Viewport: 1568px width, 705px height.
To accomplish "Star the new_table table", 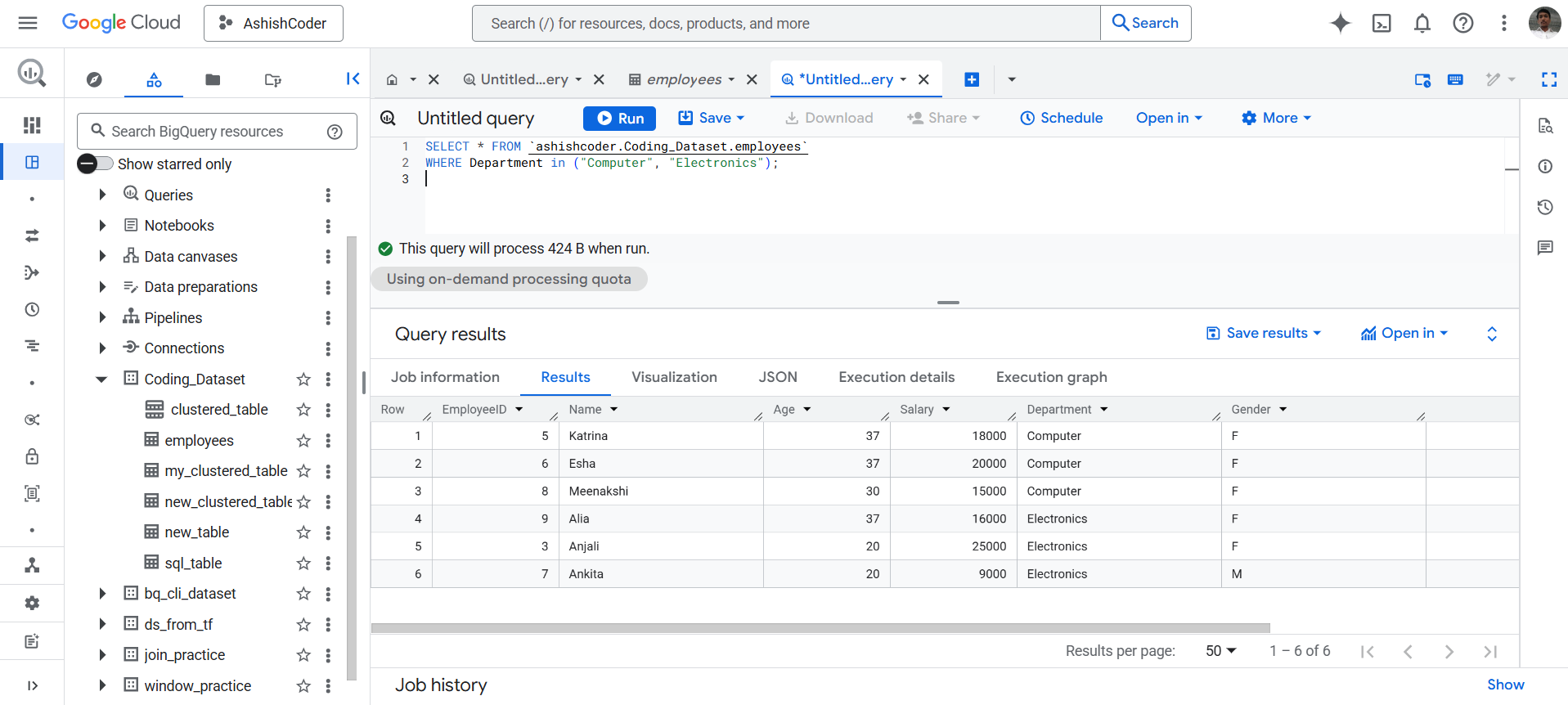I will (303, 532).
